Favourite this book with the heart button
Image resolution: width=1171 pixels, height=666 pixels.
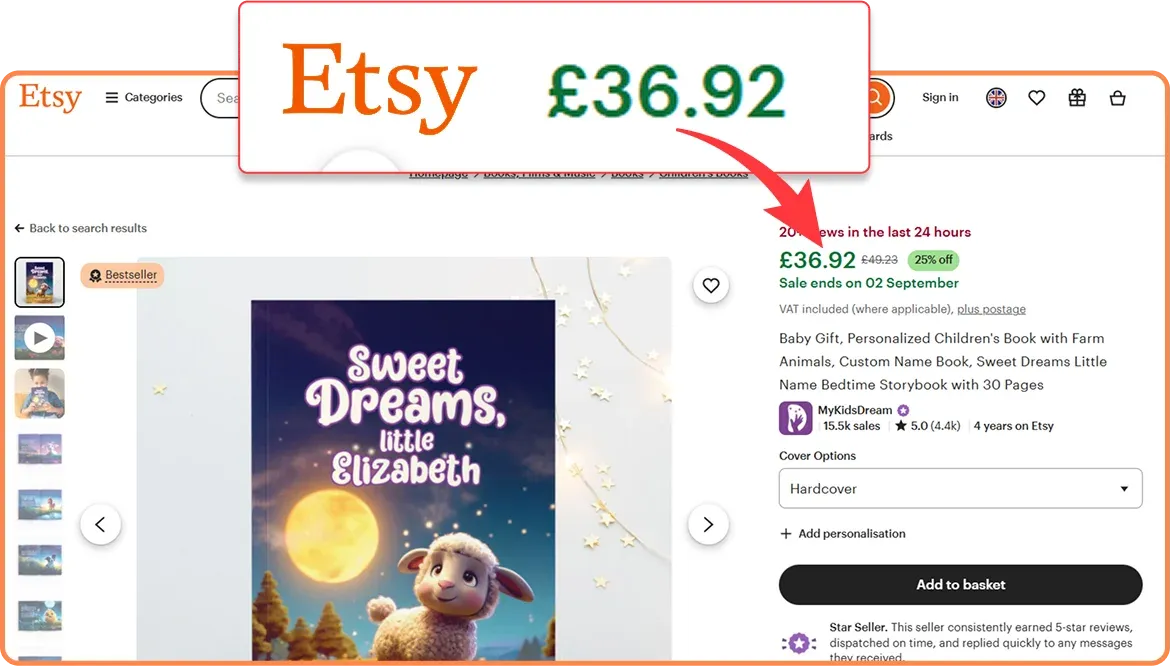[x=711, y=285]
